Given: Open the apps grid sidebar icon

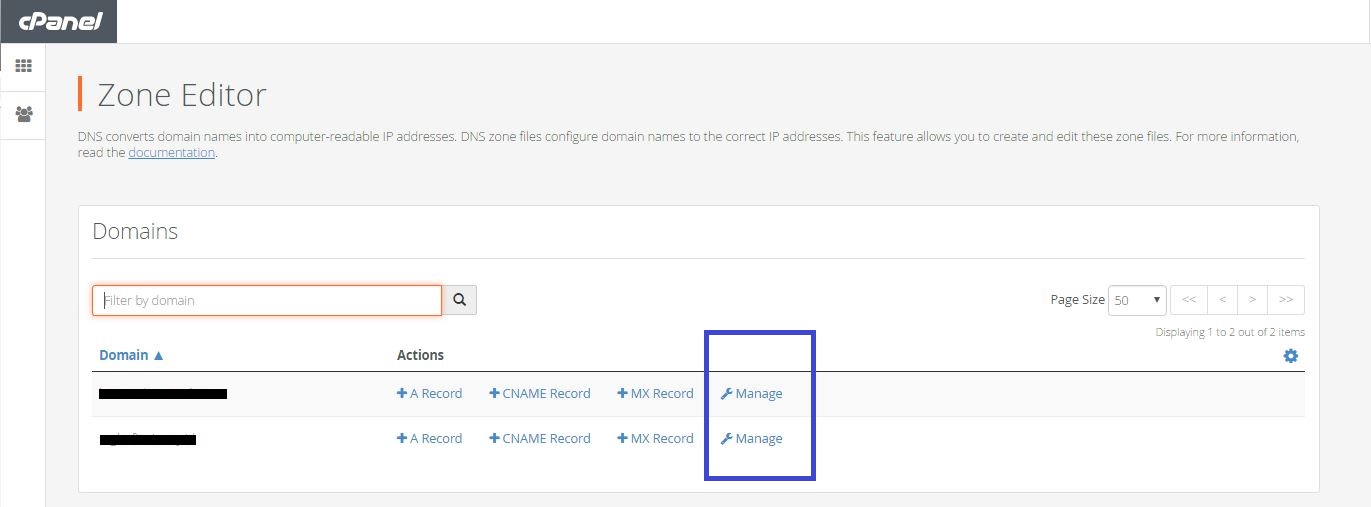Looking at the screenshot, I should pos(23,66).
